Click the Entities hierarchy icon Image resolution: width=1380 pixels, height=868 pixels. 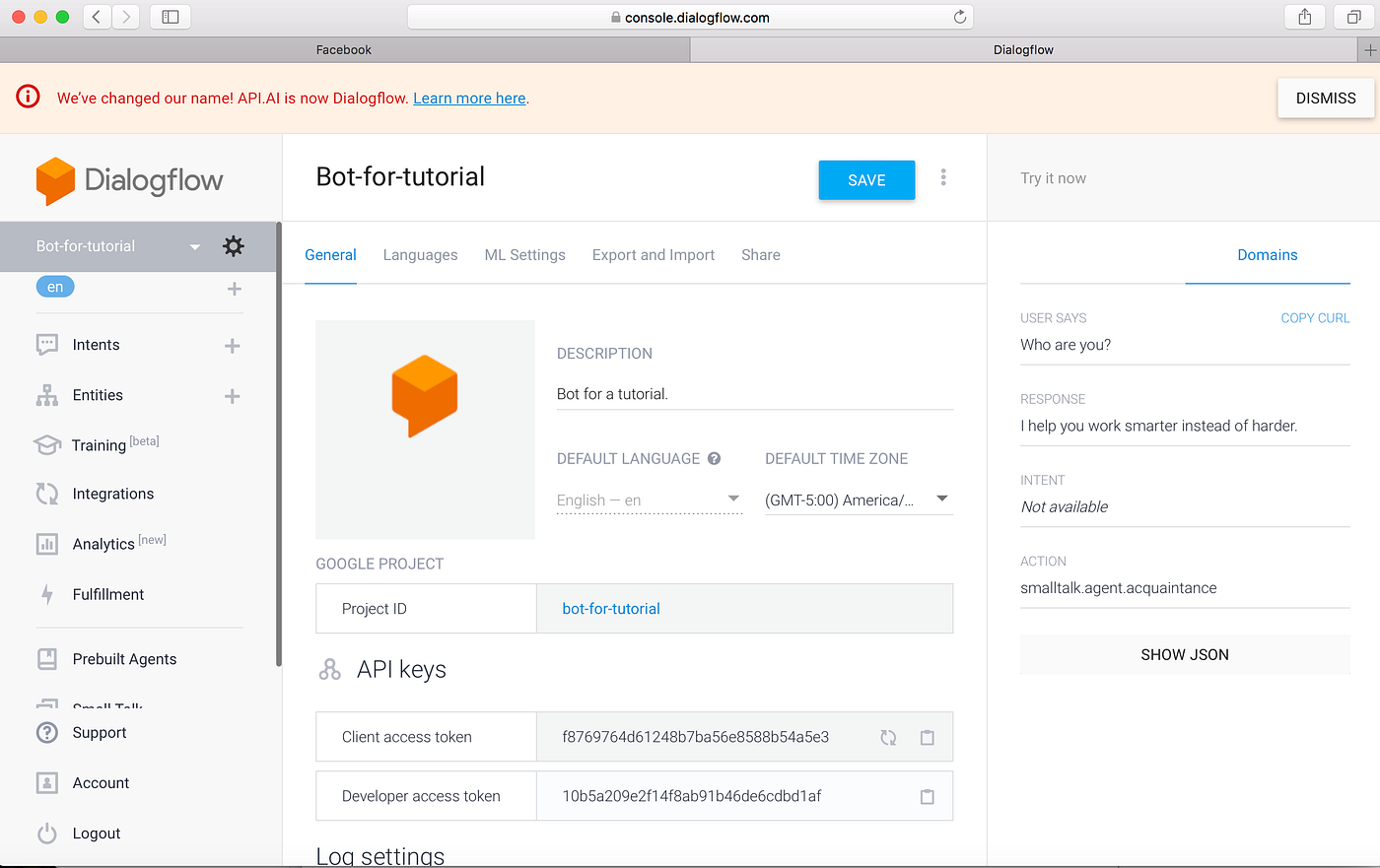click(x=47, y=395)
